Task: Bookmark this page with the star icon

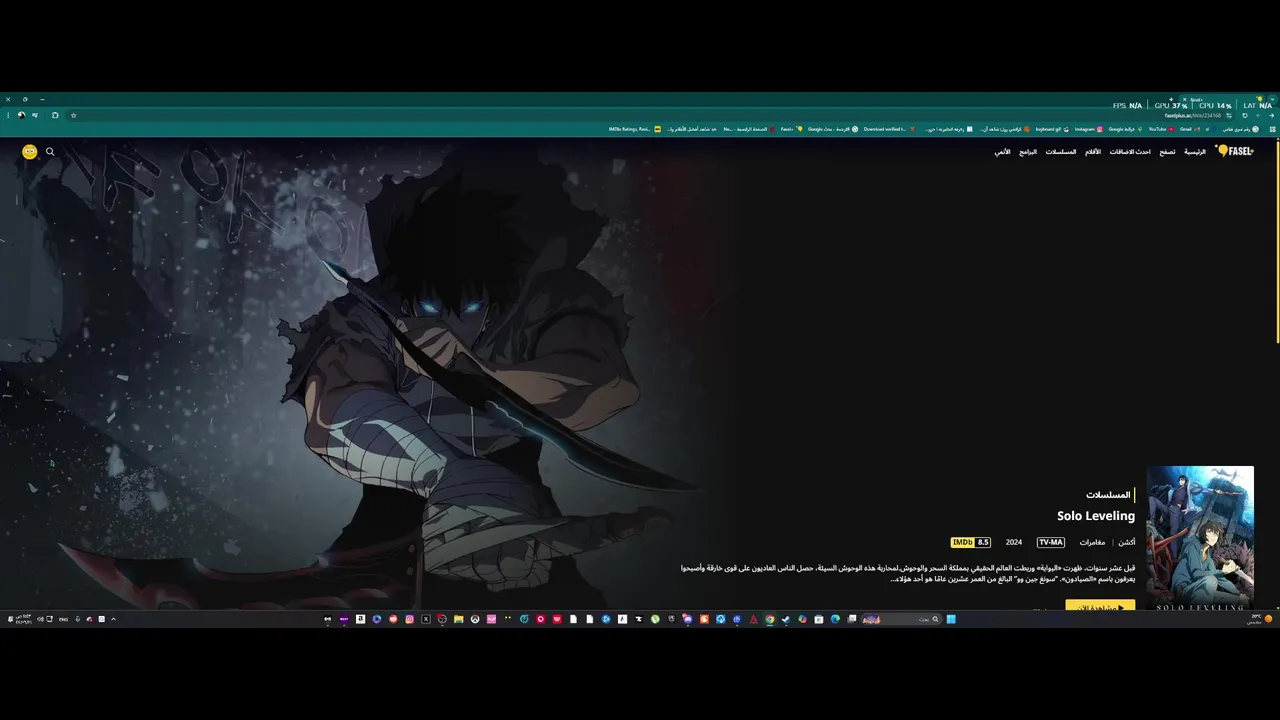Action: pyautogui.click(x=73, y=115)
